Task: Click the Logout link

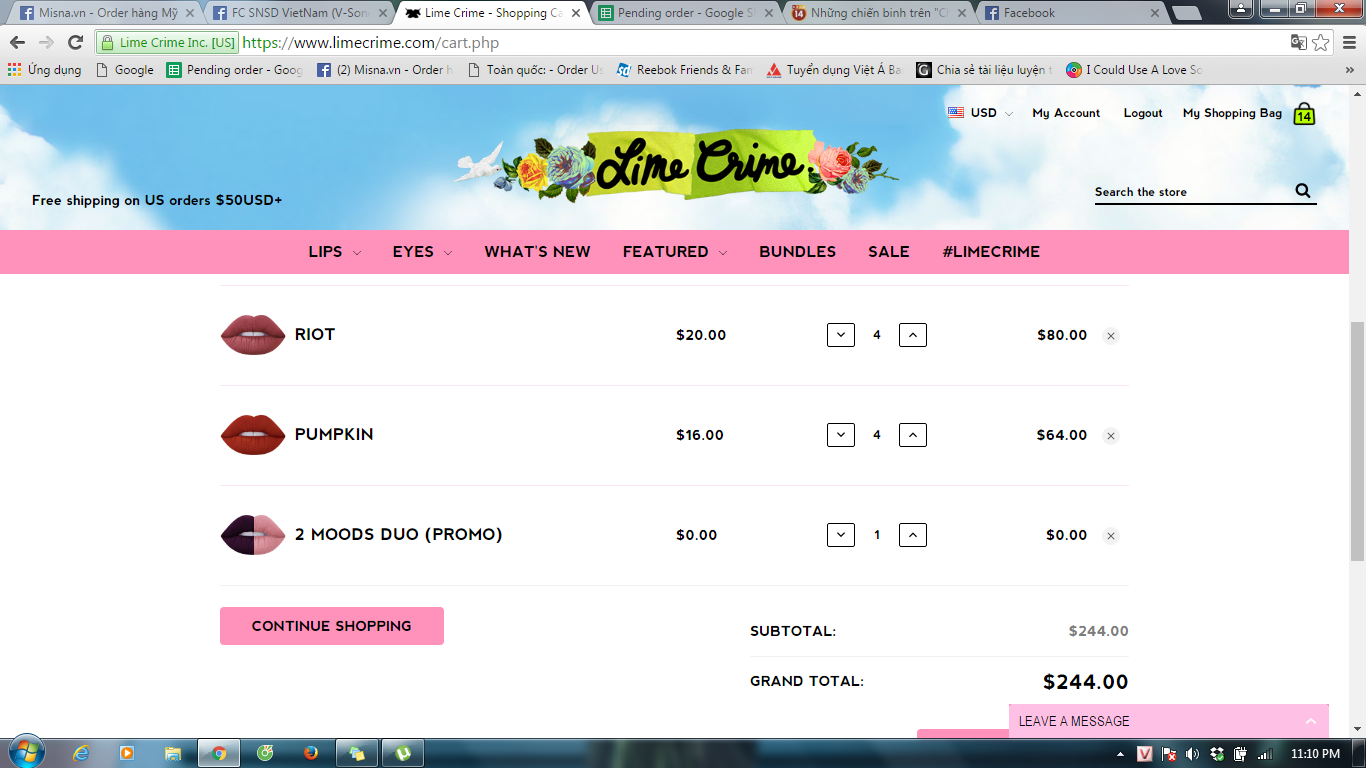Action: [x=1143, y=113]
